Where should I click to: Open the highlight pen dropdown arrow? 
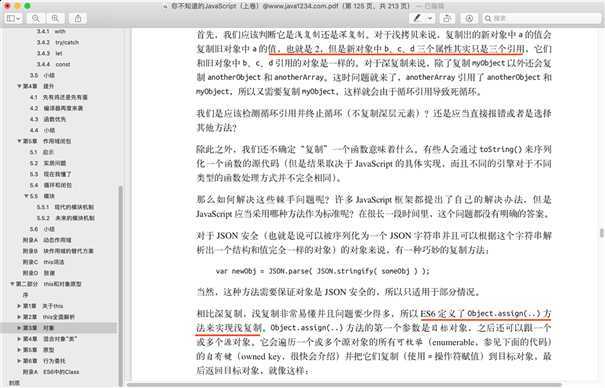[430, 19]
